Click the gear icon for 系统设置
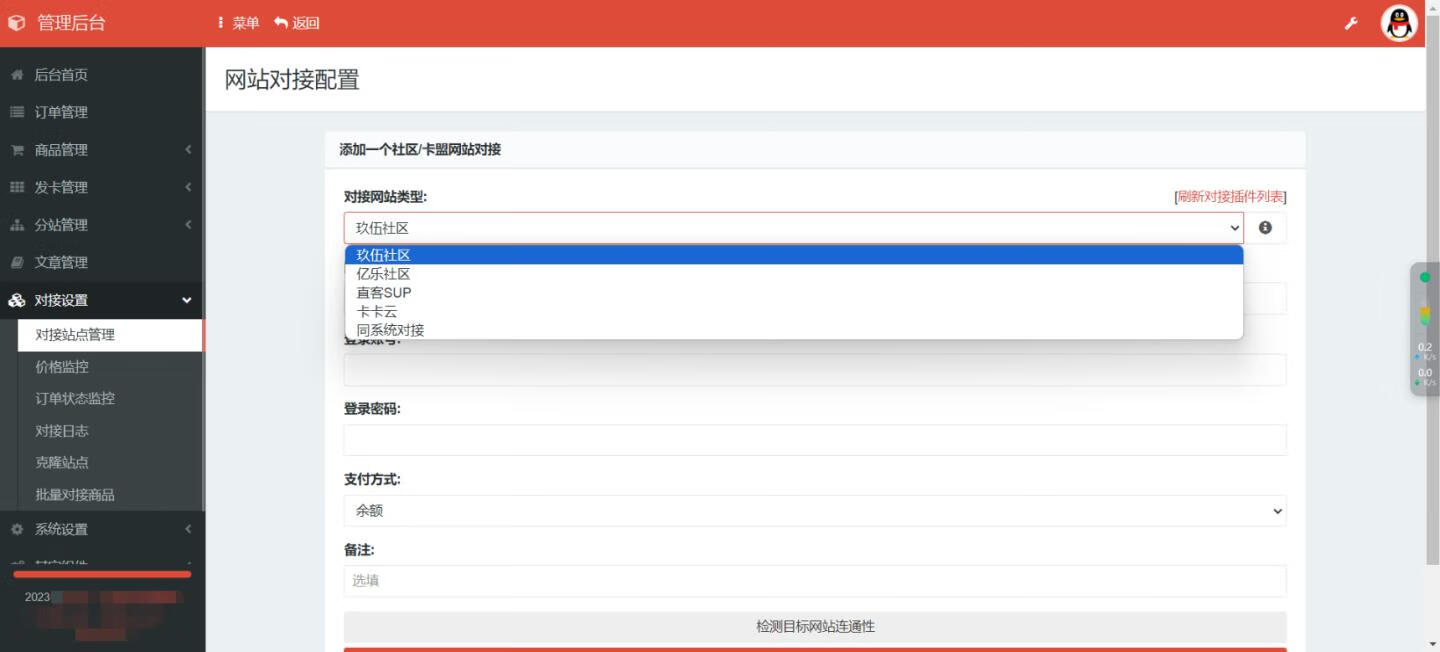 tap(17, 529)
